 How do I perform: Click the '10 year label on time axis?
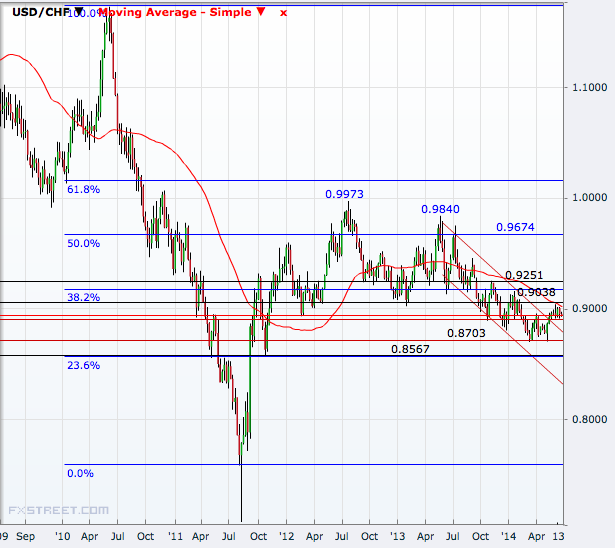pyautogui.click(x=62, y=536)
